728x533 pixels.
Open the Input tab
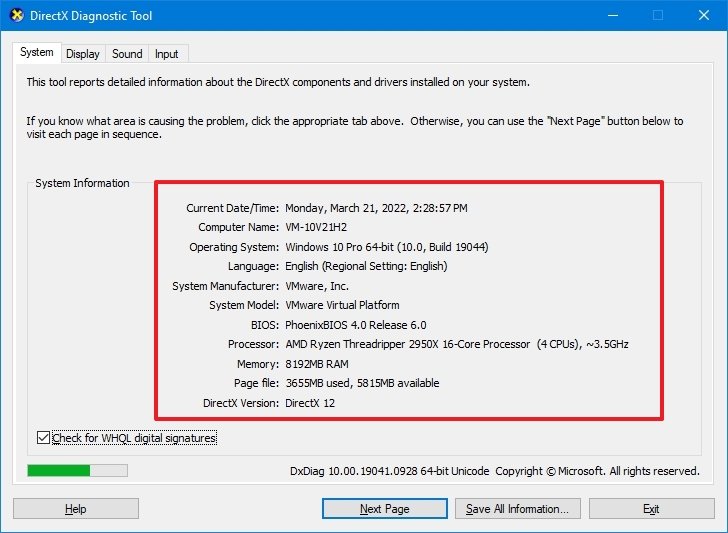coord(167,54)
